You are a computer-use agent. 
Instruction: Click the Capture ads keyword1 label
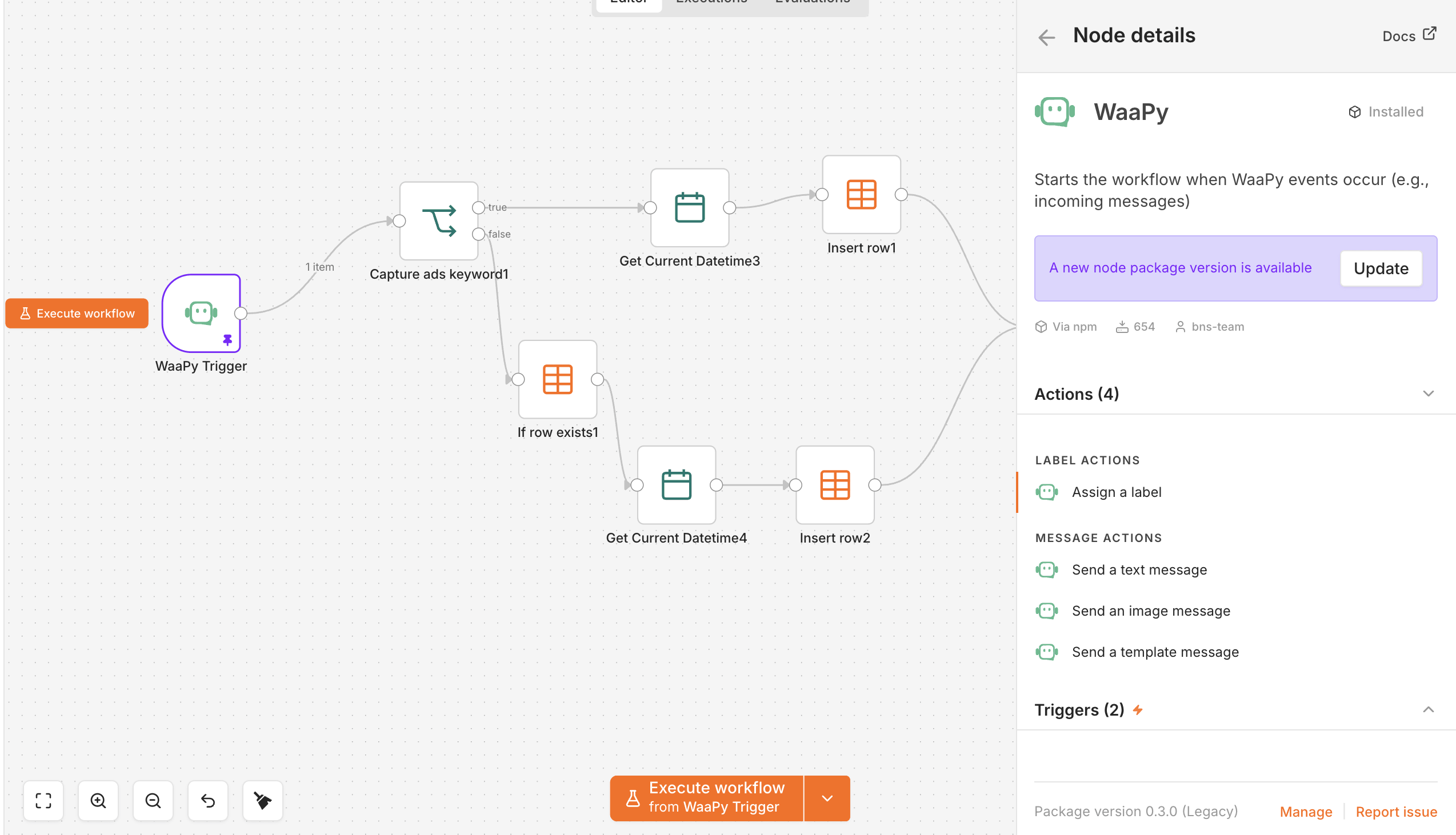439,274
